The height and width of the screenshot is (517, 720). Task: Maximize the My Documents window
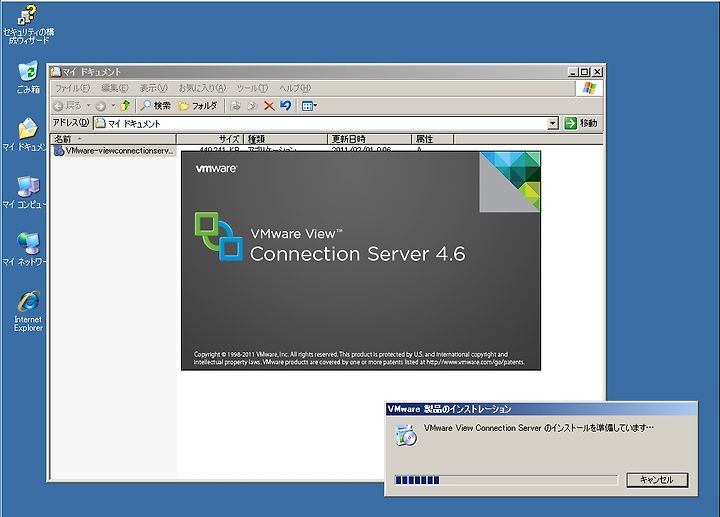[x=585, y=72]
